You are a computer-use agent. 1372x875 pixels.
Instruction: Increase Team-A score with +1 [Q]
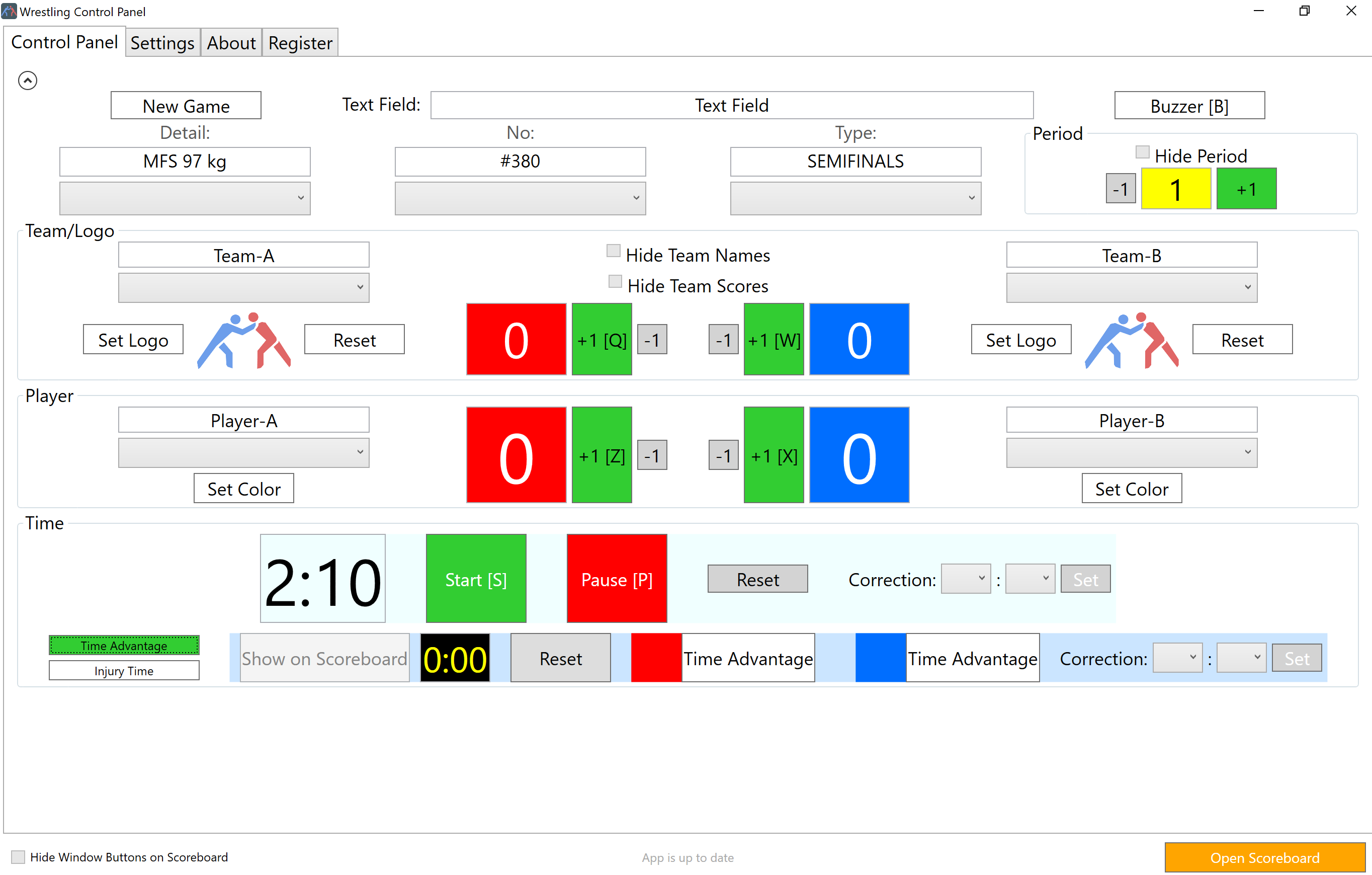click(x=602, y=340)
